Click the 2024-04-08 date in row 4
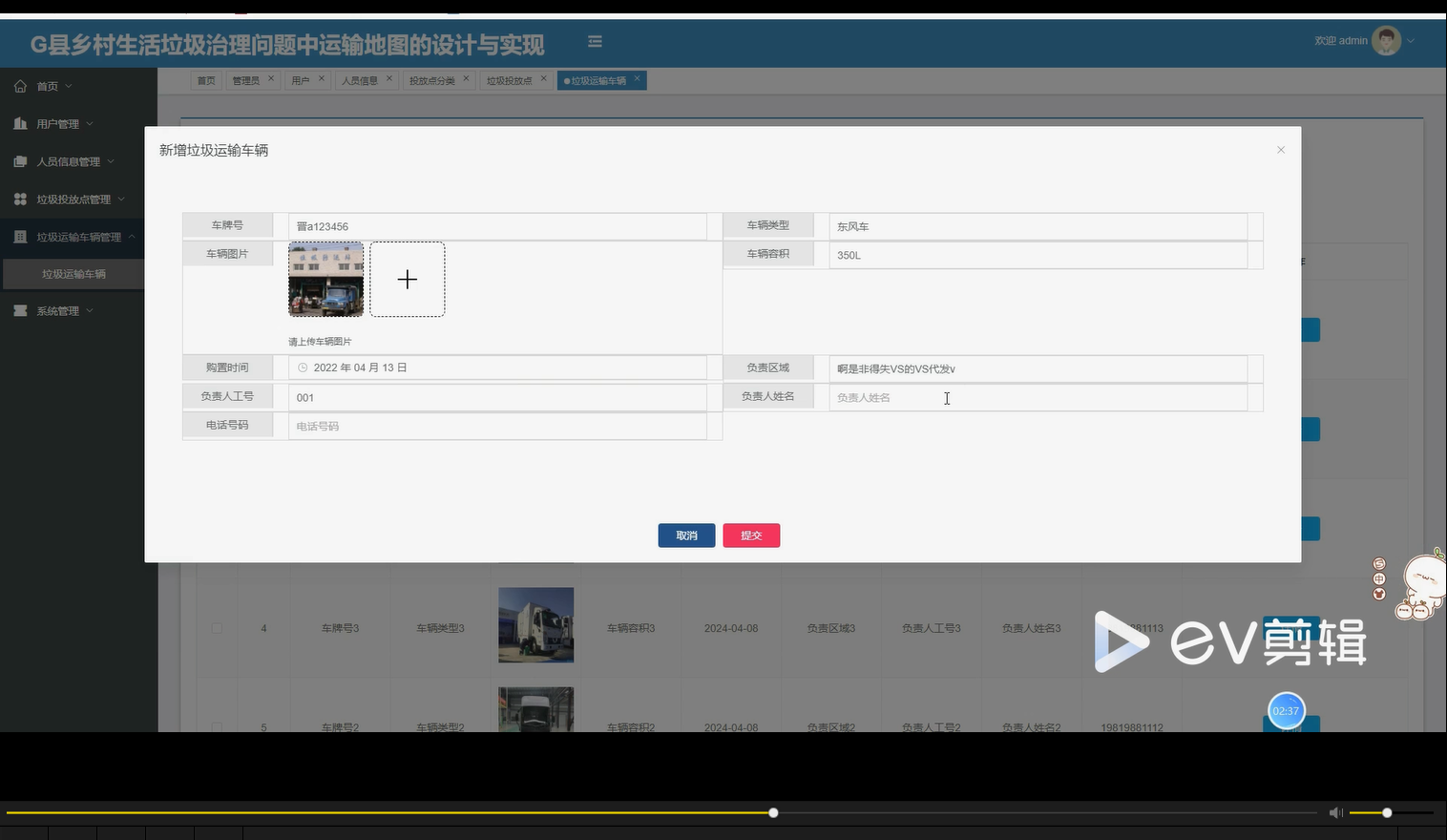Image resolution: width=1447 pixels, height=840 pixels. 731,628
